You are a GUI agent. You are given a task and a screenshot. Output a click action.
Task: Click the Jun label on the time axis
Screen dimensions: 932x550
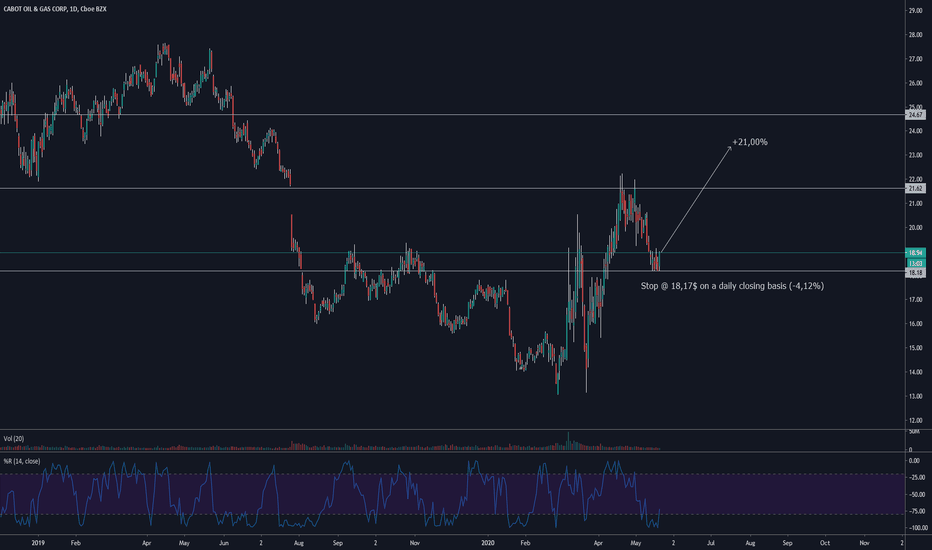[223, 543]
